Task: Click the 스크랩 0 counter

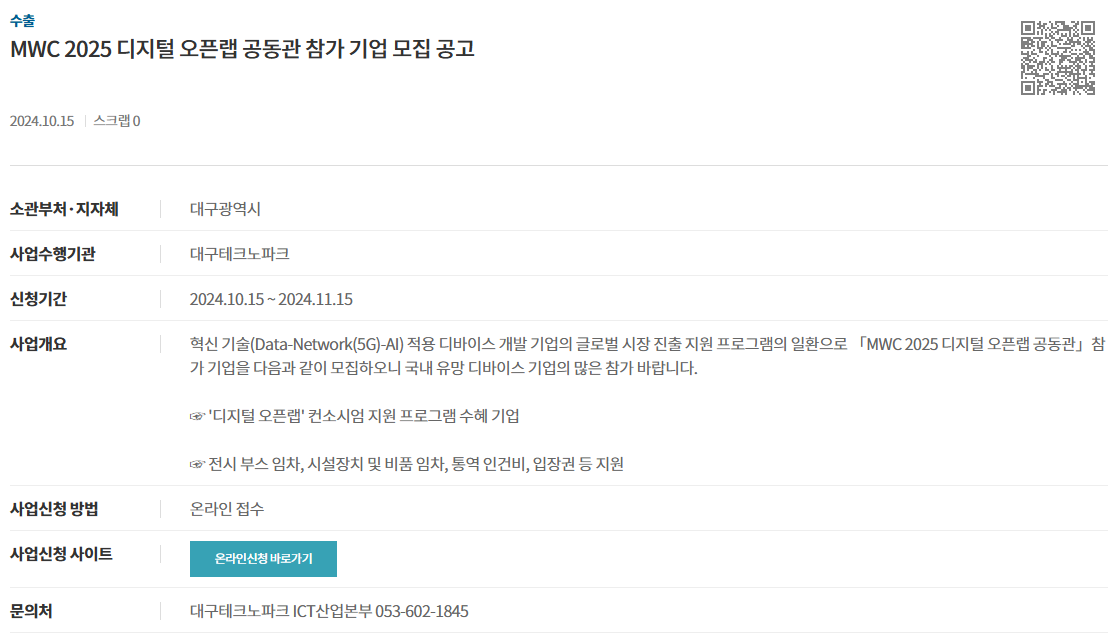Action: tap(116, 121)
